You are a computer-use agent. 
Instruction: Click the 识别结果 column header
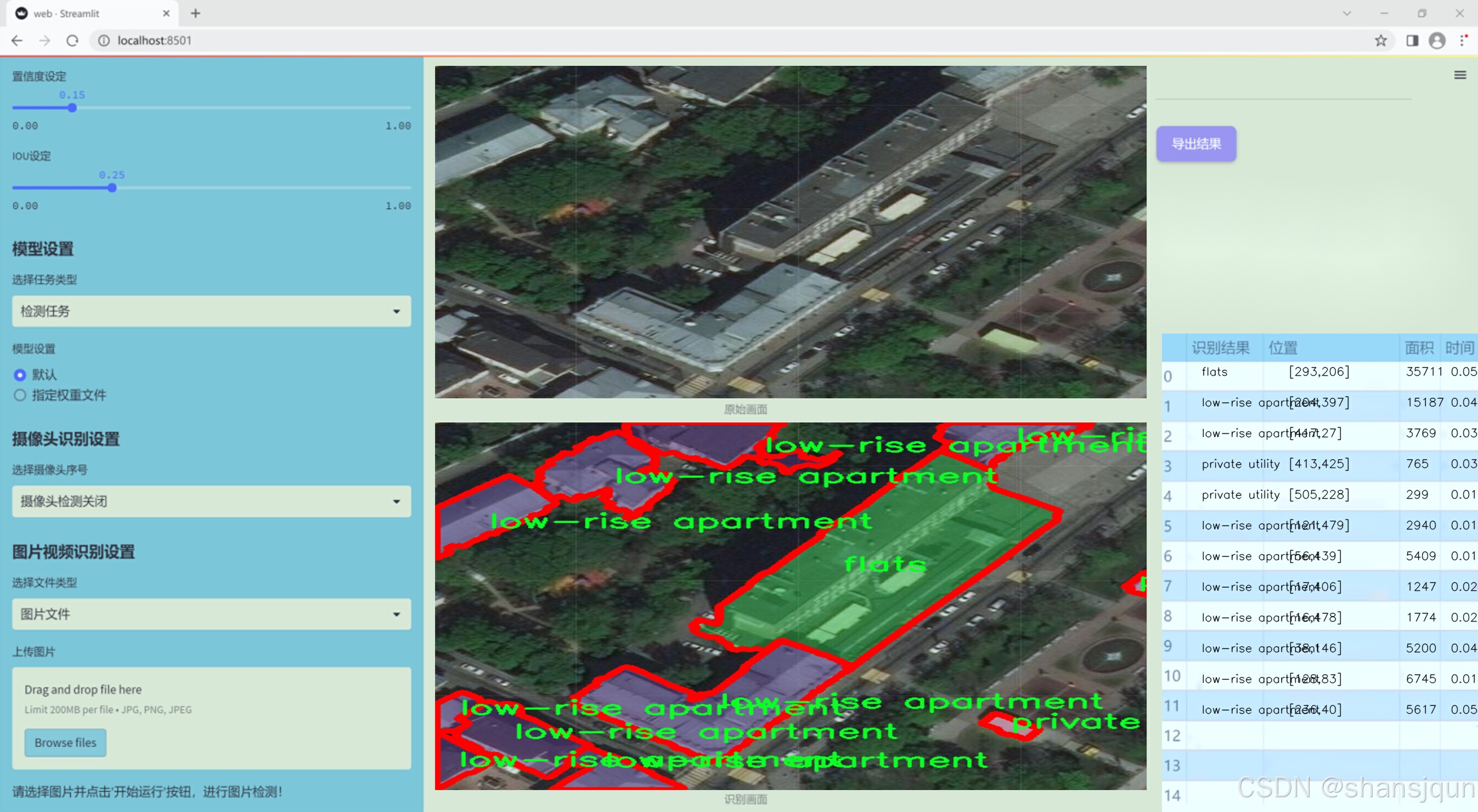(1220, 347)
